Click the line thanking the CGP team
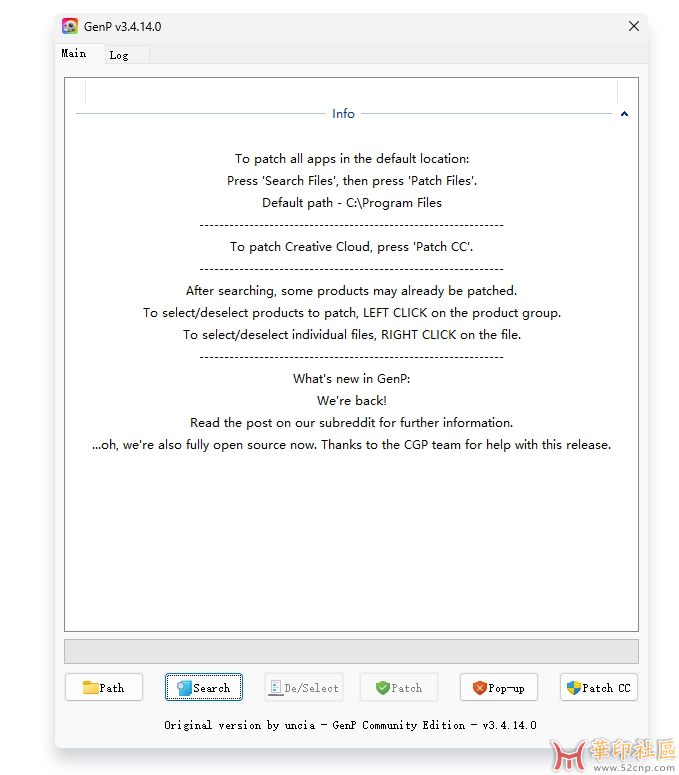 point(351,445)
